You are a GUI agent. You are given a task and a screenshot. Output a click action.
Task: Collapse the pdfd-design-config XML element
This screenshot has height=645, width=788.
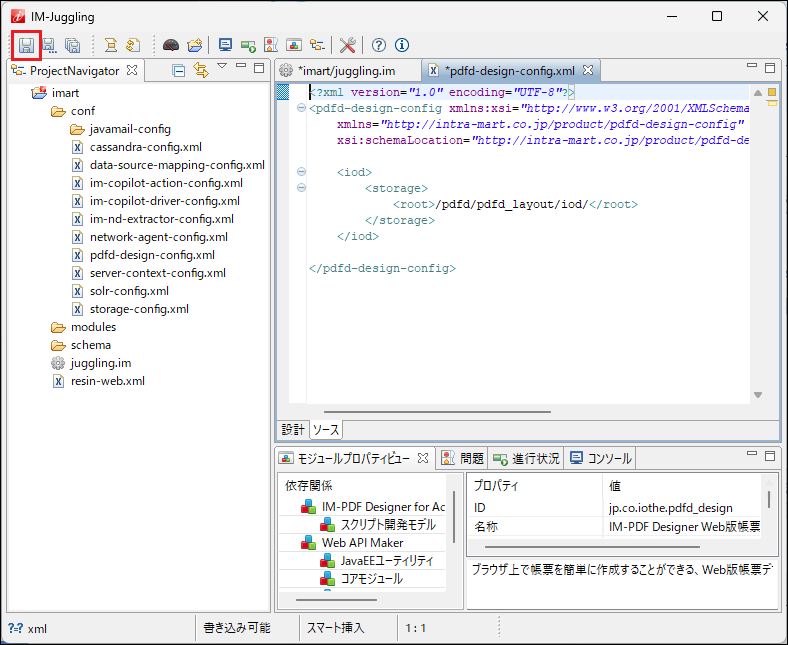(x=302, y=108)
